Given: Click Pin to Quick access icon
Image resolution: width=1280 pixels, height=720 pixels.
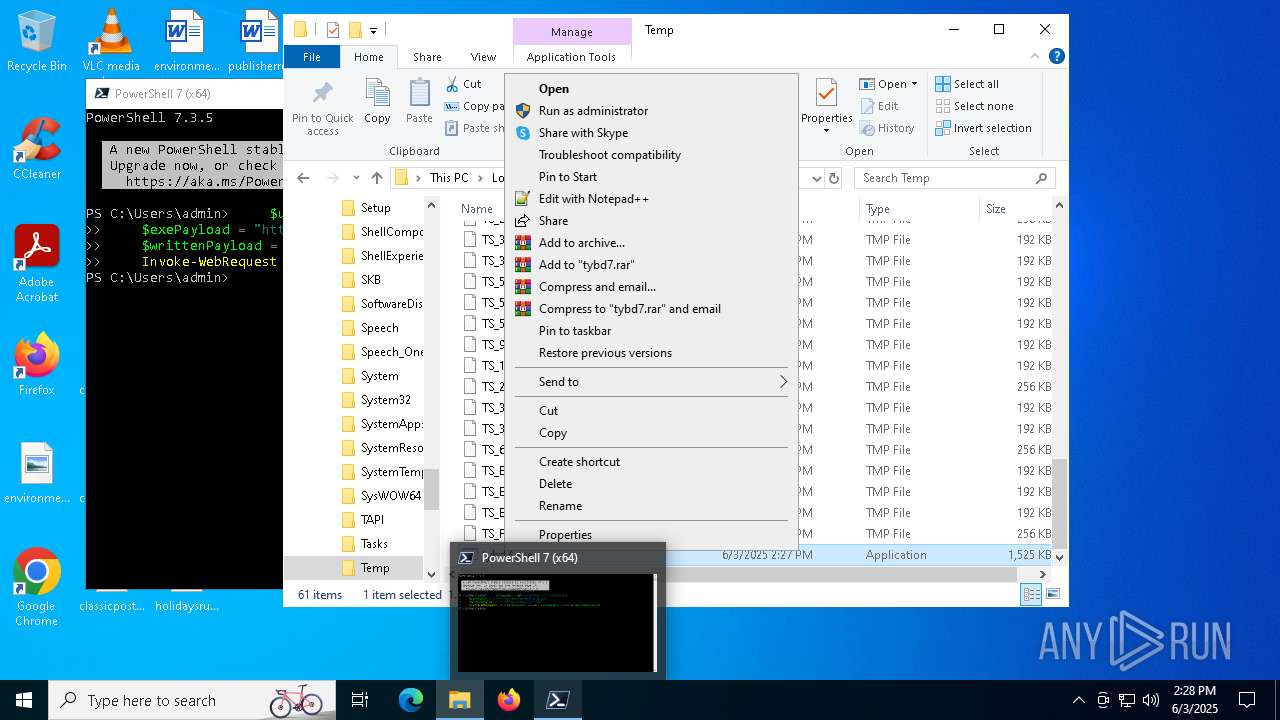Looking at the screenshot, I should coord(323,107).
